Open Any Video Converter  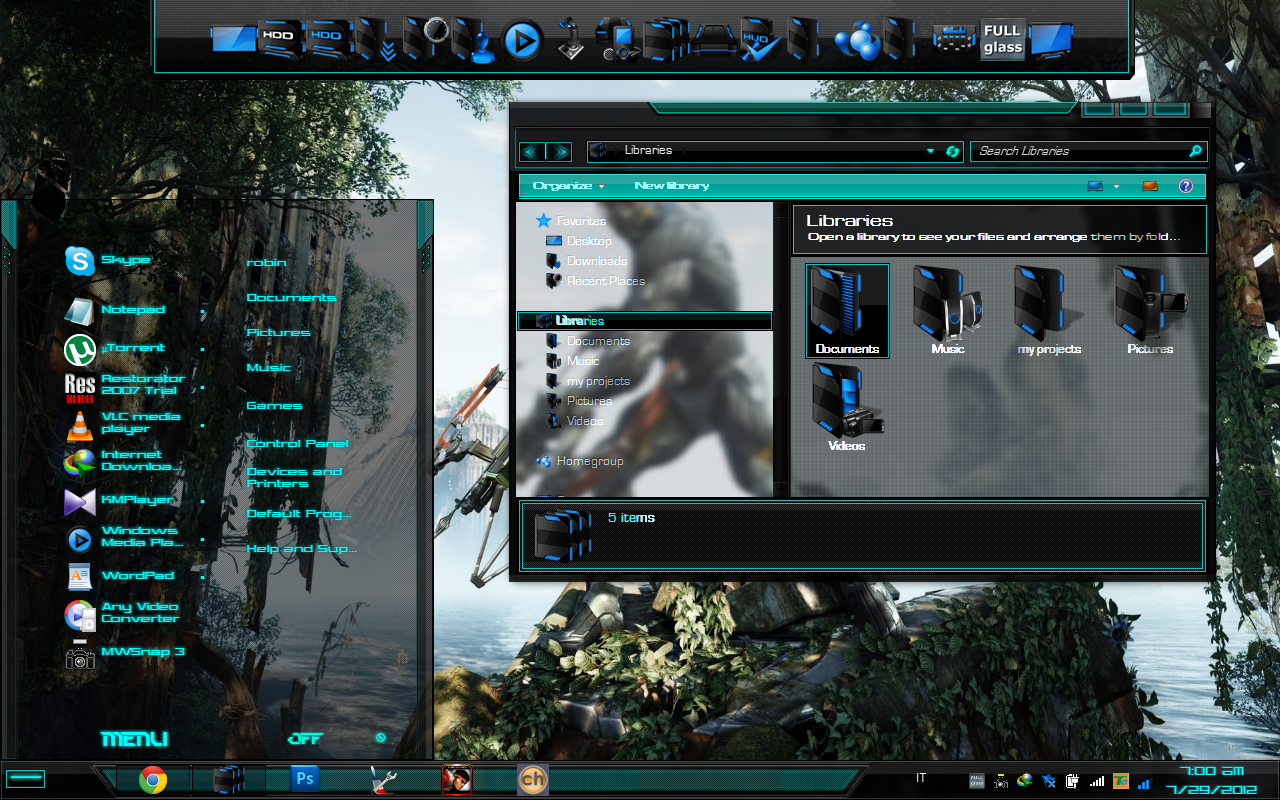pos(121,613)
